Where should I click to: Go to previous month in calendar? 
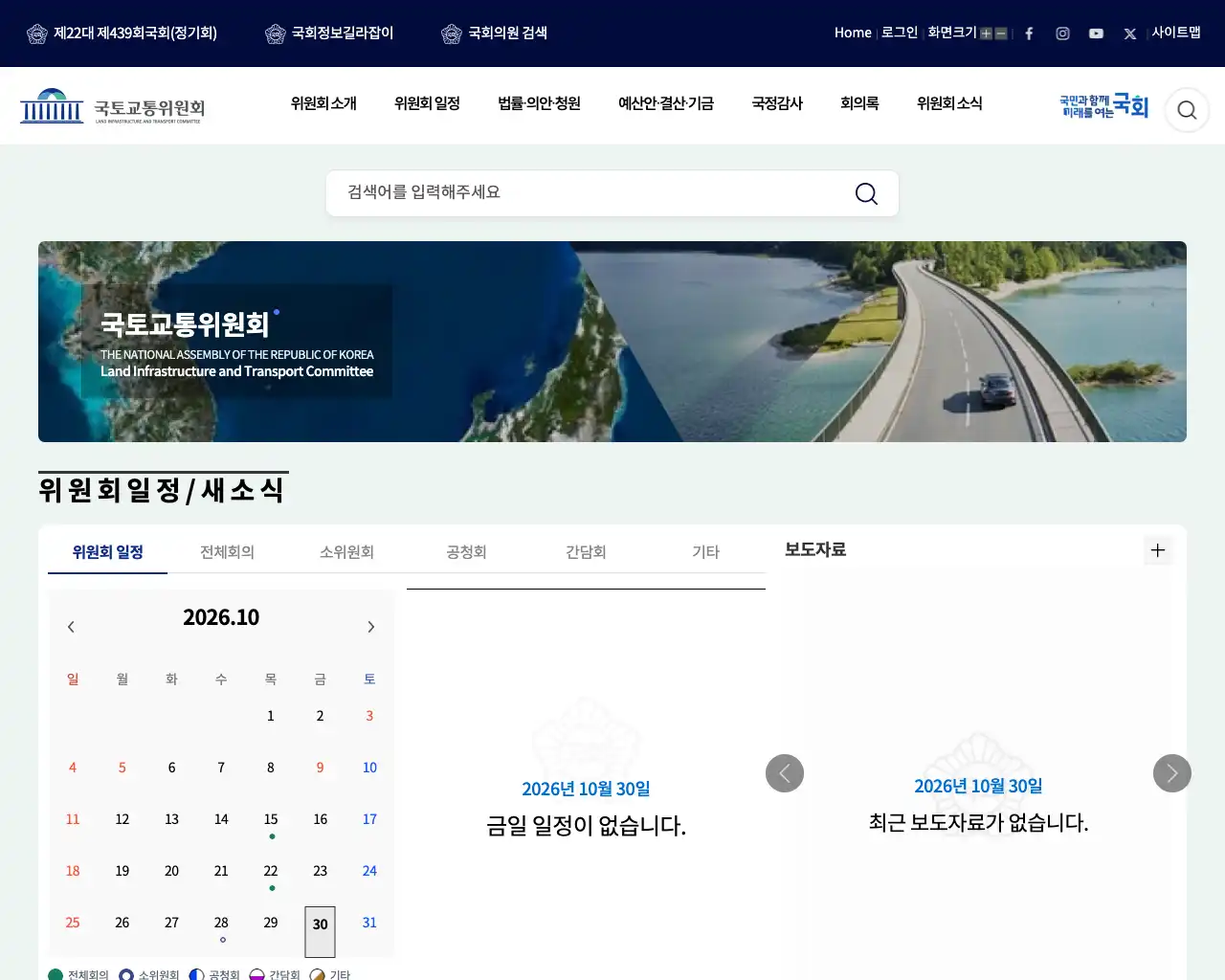pyautogui.click(x=71, y=627)
